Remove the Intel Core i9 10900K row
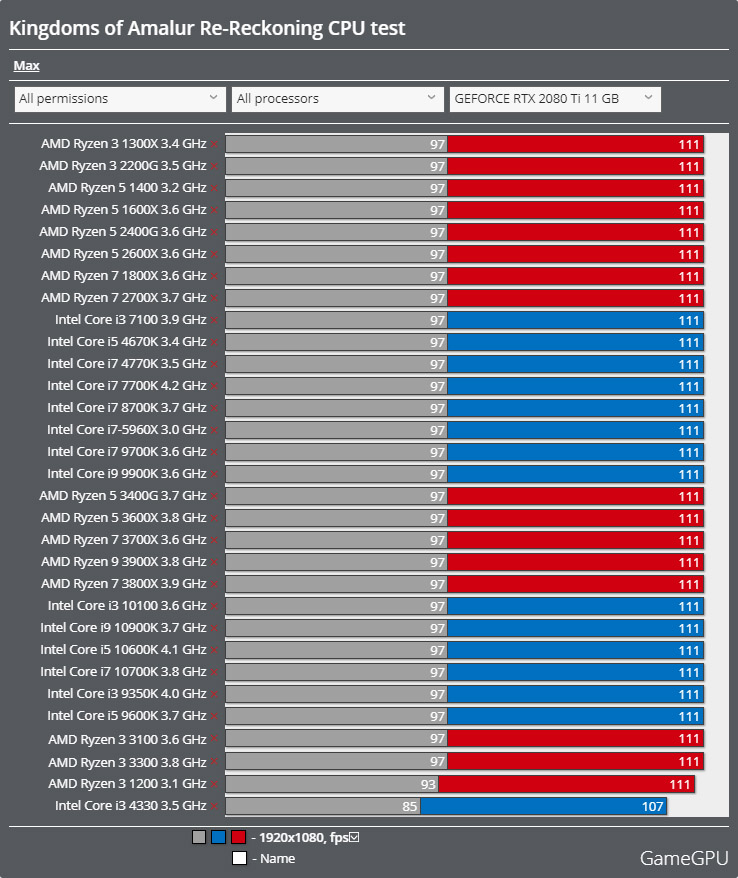738x878 pixels. pos(214,628)
